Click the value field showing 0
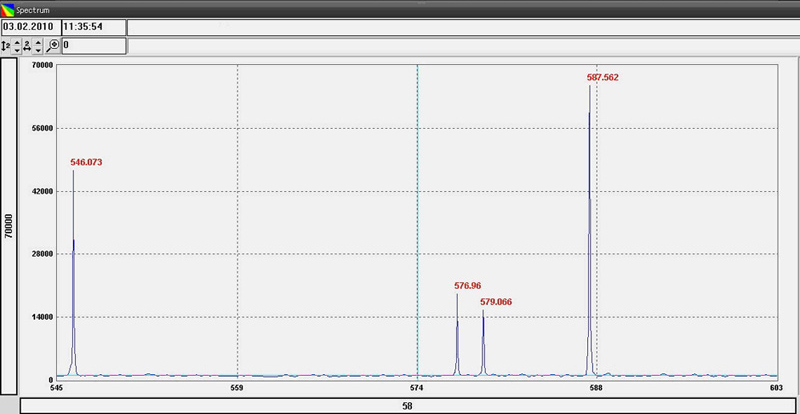This screenshot has width=800, height=414. click(93, 45)
